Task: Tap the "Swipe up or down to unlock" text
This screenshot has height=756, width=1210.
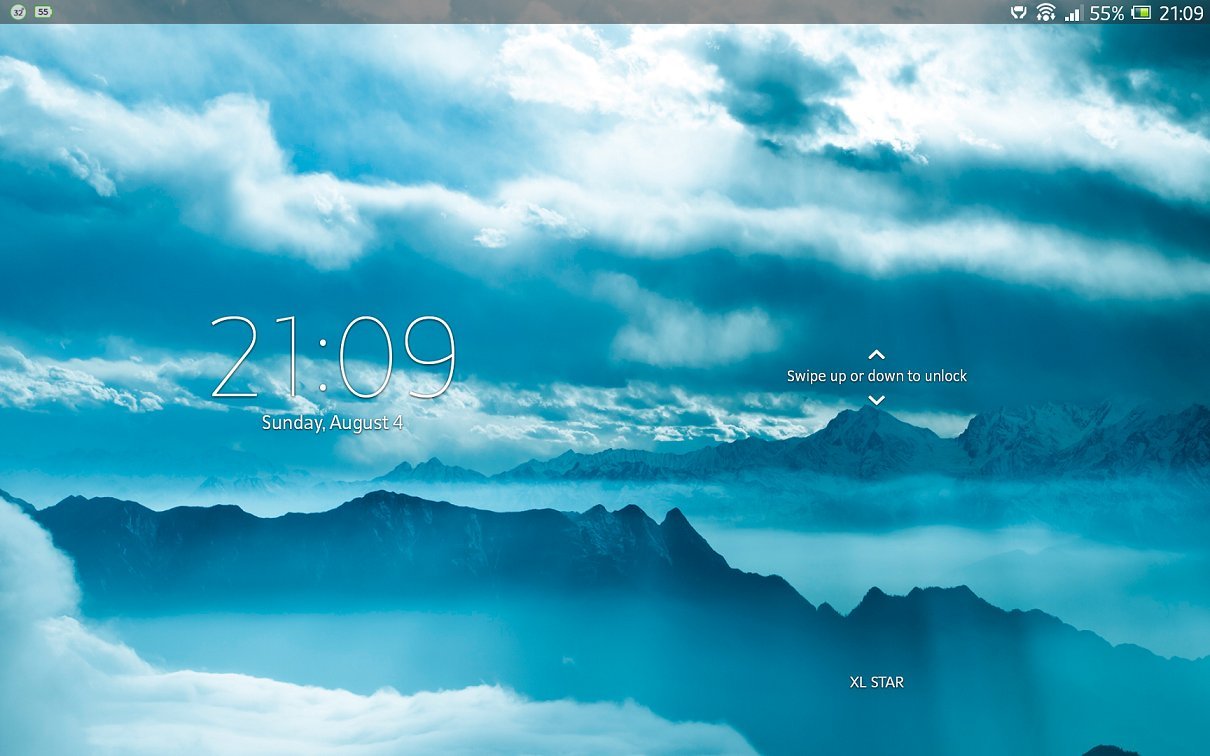Action: click(x=877, y=376)
